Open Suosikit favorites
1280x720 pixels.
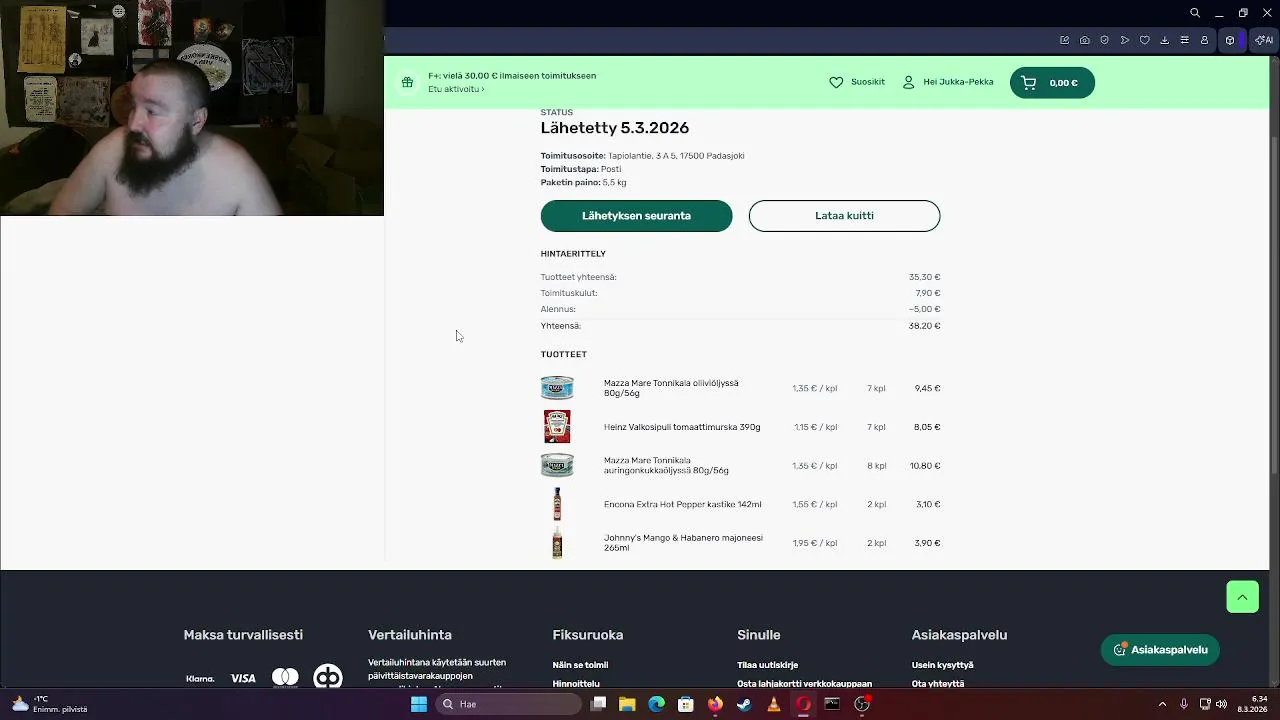[x=857, y=82]
